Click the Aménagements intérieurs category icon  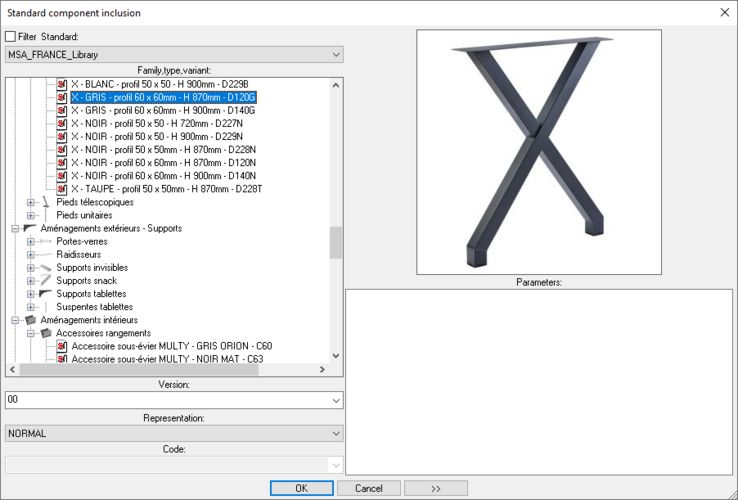tap(30, 320)
